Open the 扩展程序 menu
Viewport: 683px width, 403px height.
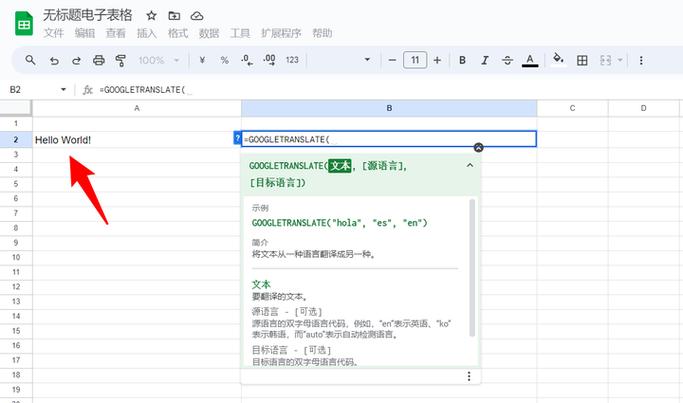click(281, 33)
